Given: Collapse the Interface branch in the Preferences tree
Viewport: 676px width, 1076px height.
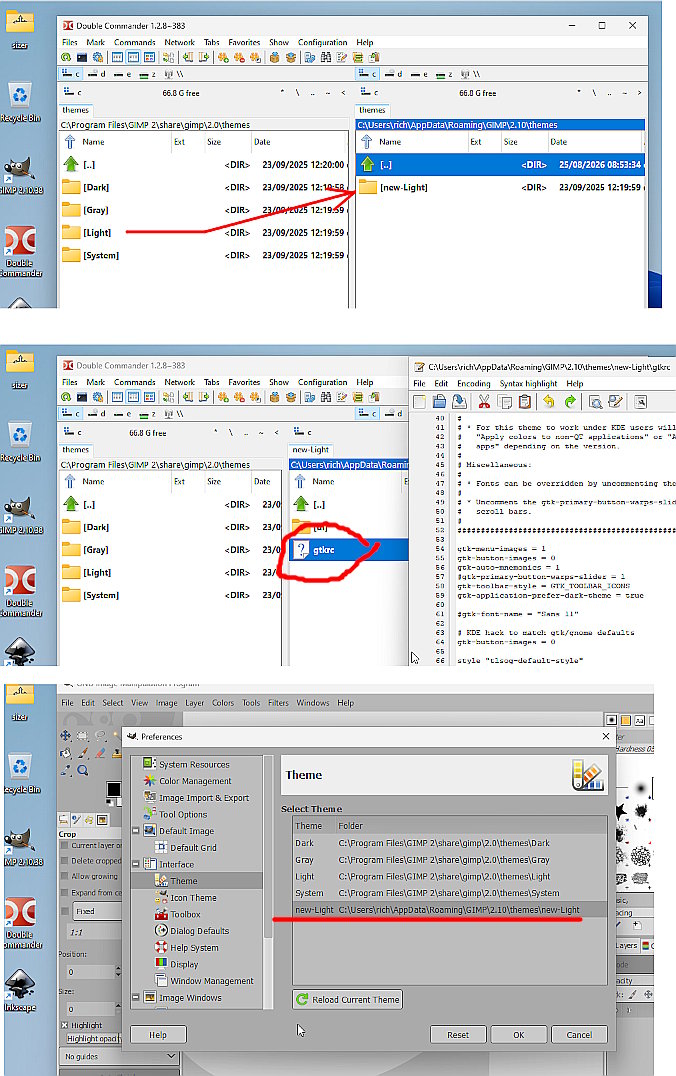Looking at the screenshot, I should [x=136, y=864].
